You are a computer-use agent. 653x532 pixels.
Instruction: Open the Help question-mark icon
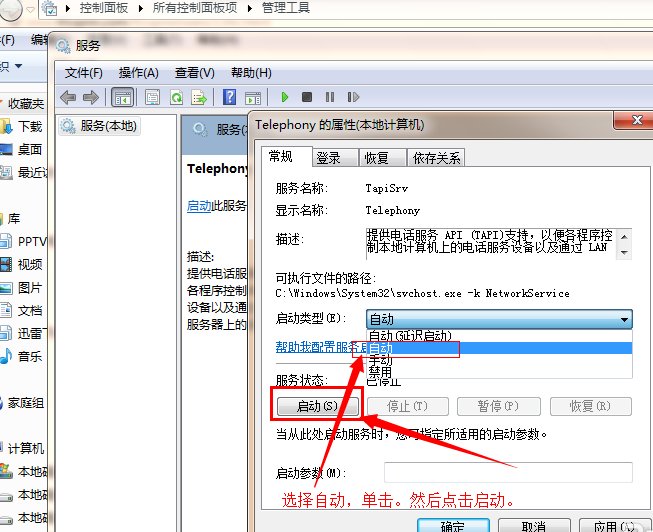pyautogui.click(x=229, y=97)
